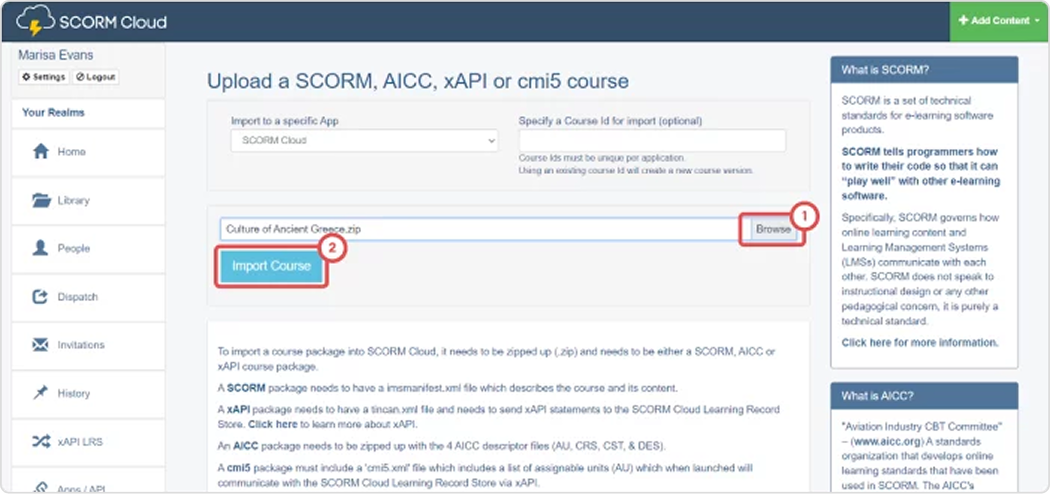Click the xAPI LRS shuffle icon
Screen dimensions: 1050x494
pyautogui.click(x=41, y=442)
